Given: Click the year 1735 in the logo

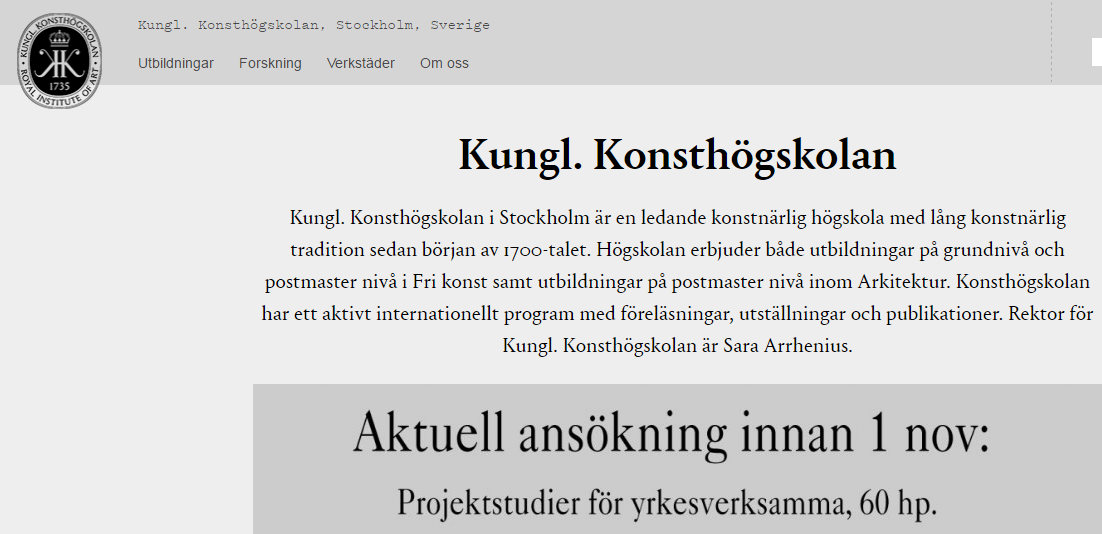Looking at the screenshot, I should [60, 86].
